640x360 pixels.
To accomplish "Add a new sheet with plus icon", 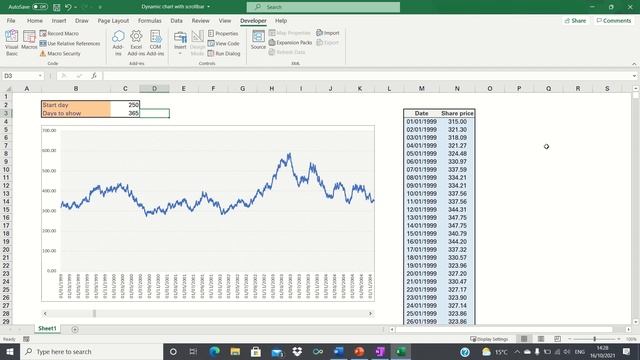I will [75, 329].
